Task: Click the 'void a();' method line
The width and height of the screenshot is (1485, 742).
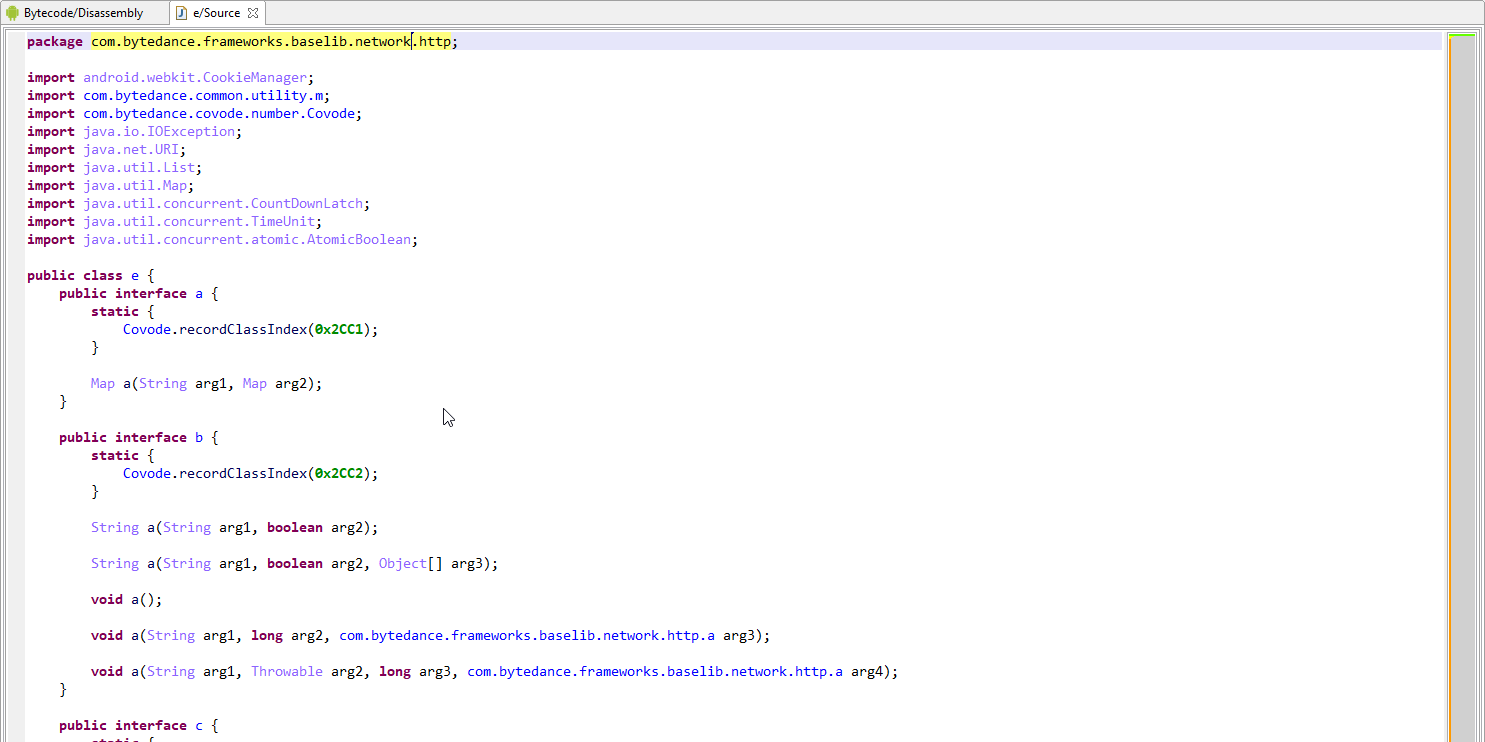Action: [x=126, y=599]
